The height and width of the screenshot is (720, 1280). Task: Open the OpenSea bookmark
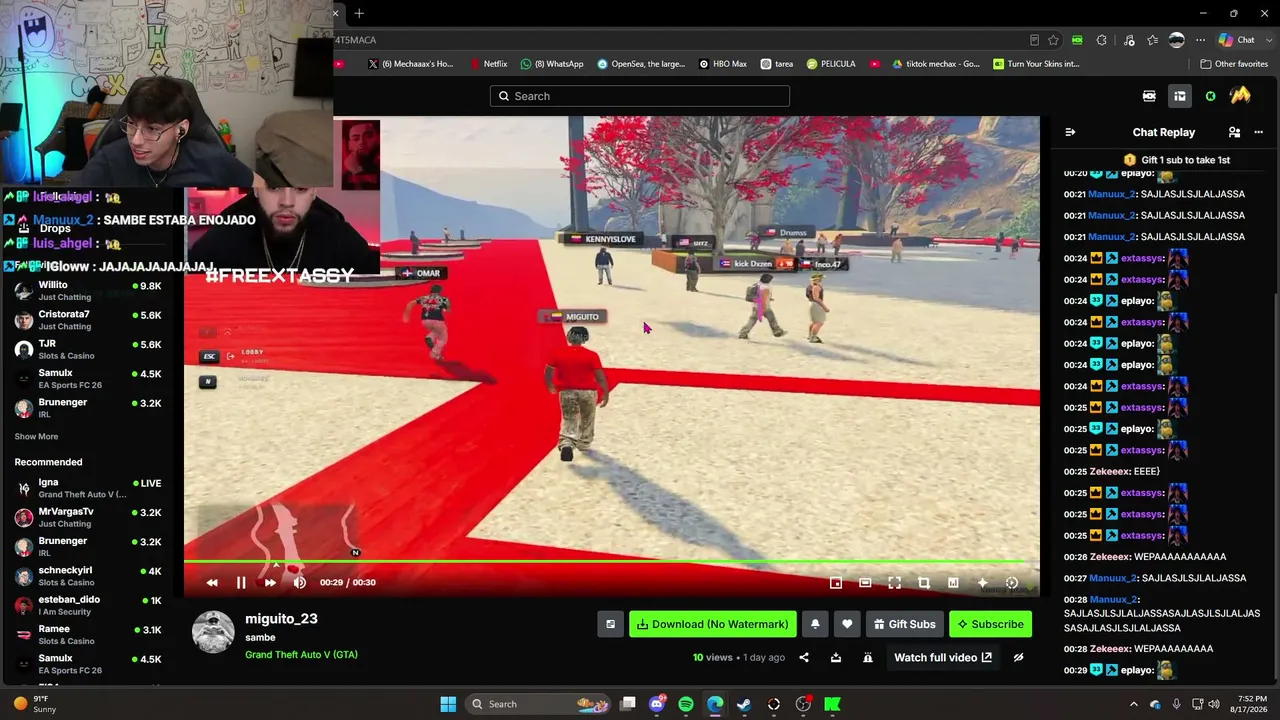pos(641,64)
